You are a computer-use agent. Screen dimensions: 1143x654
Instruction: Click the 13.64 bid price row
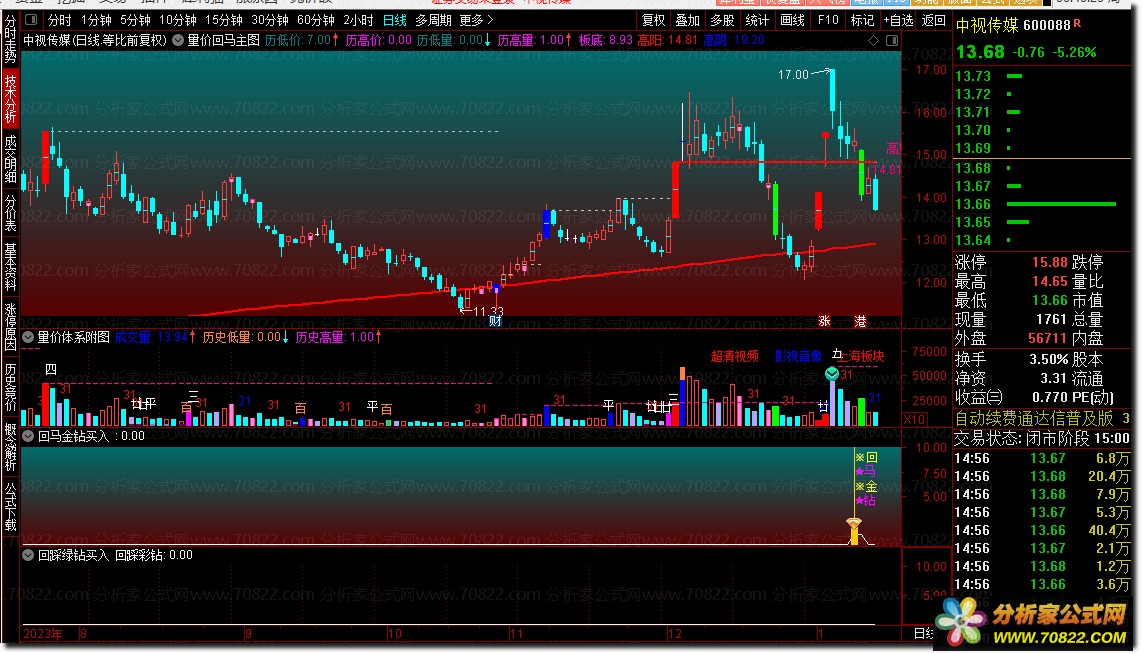click(x=1042, y=240)
